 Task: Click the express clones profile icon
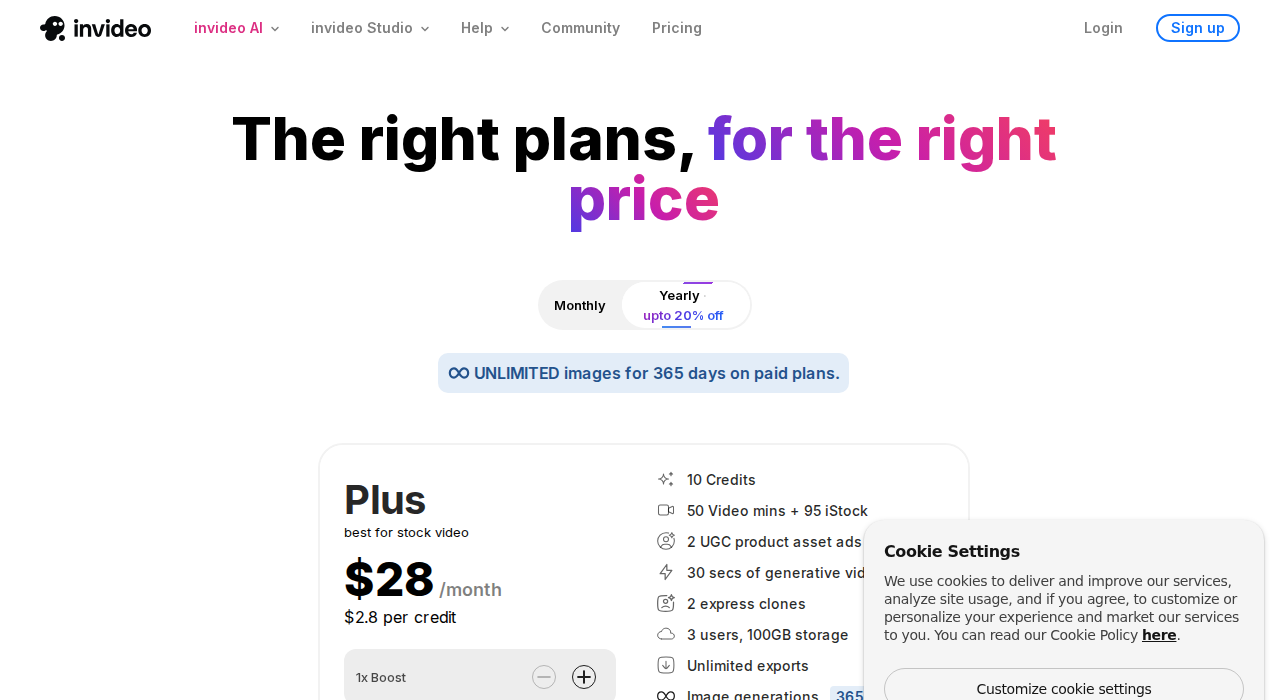[667, 604]
